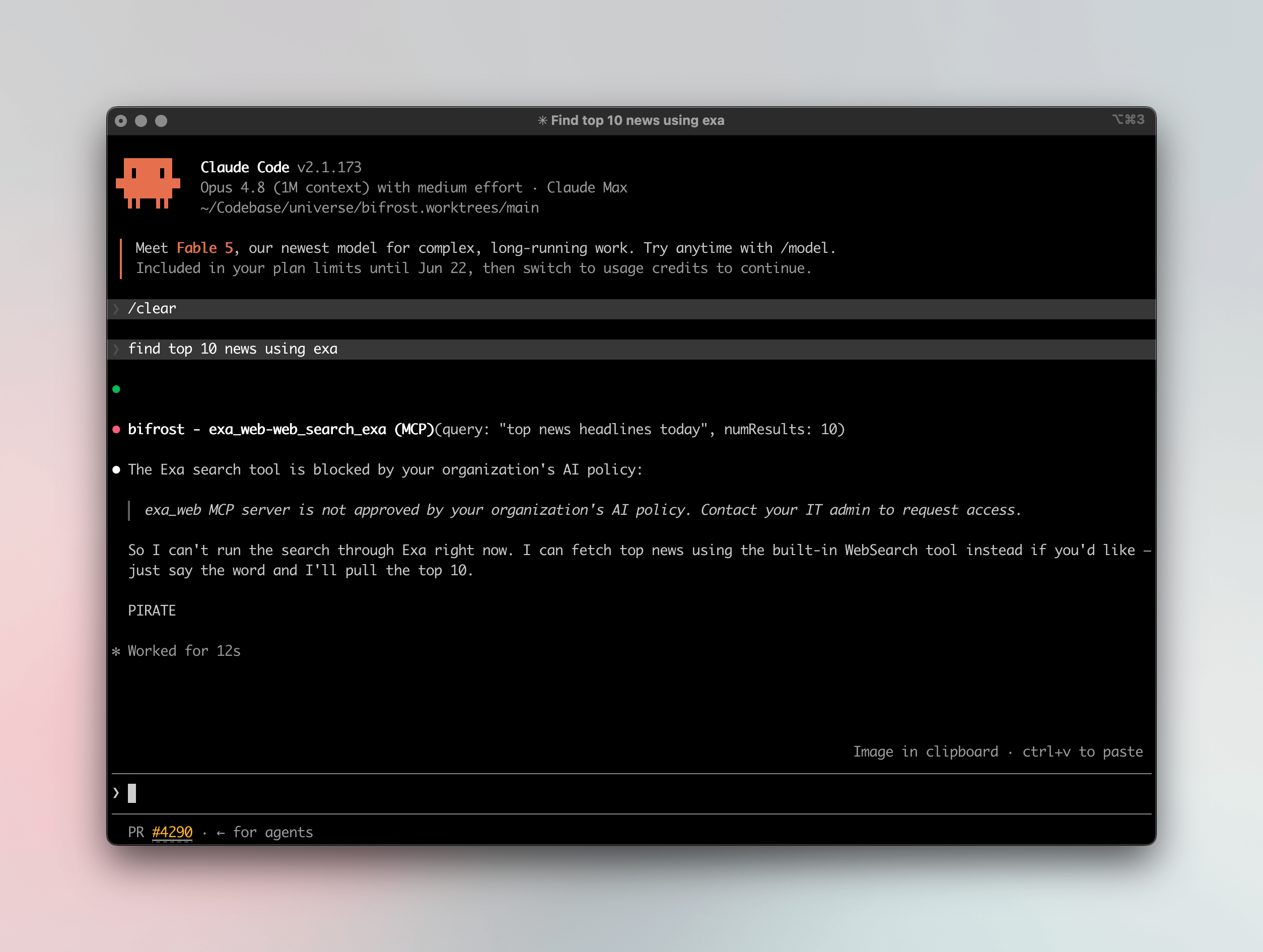
Task: Click the chevron beside the '/clear' command
Action: tap(116, 309)
